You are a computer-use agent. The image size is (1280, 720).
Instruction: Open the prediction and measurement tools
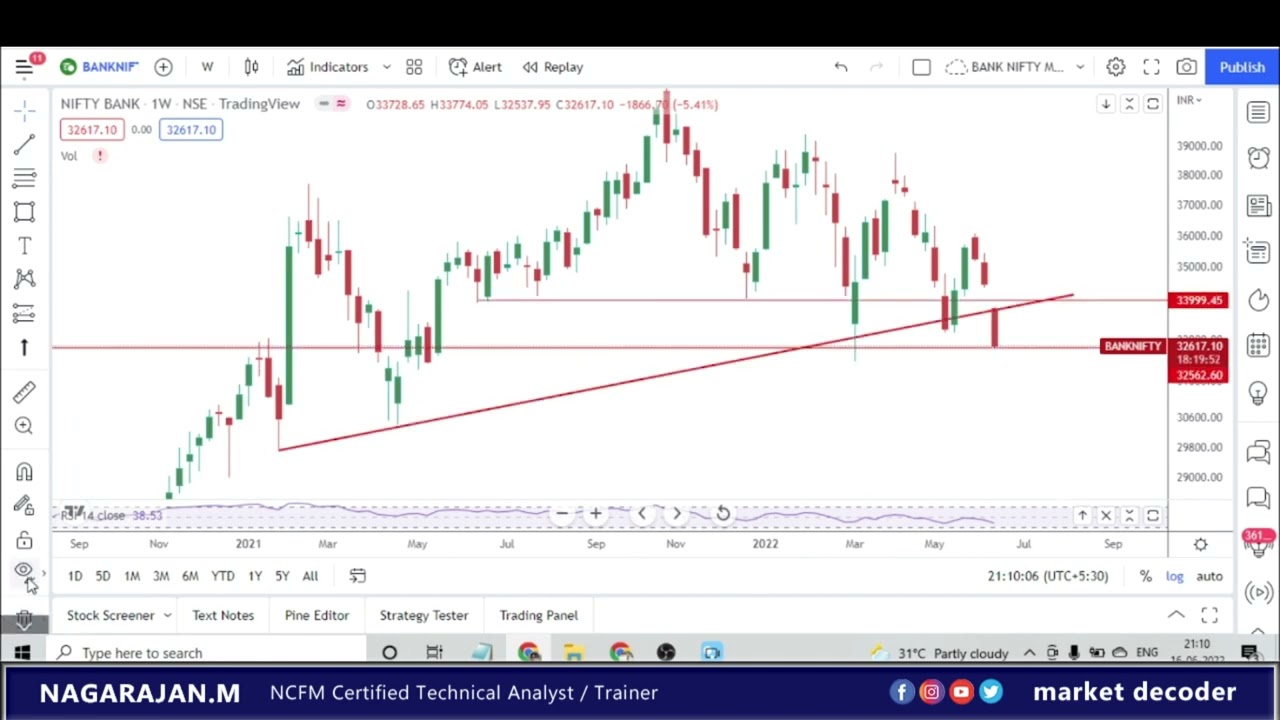(x=25, y=313)
